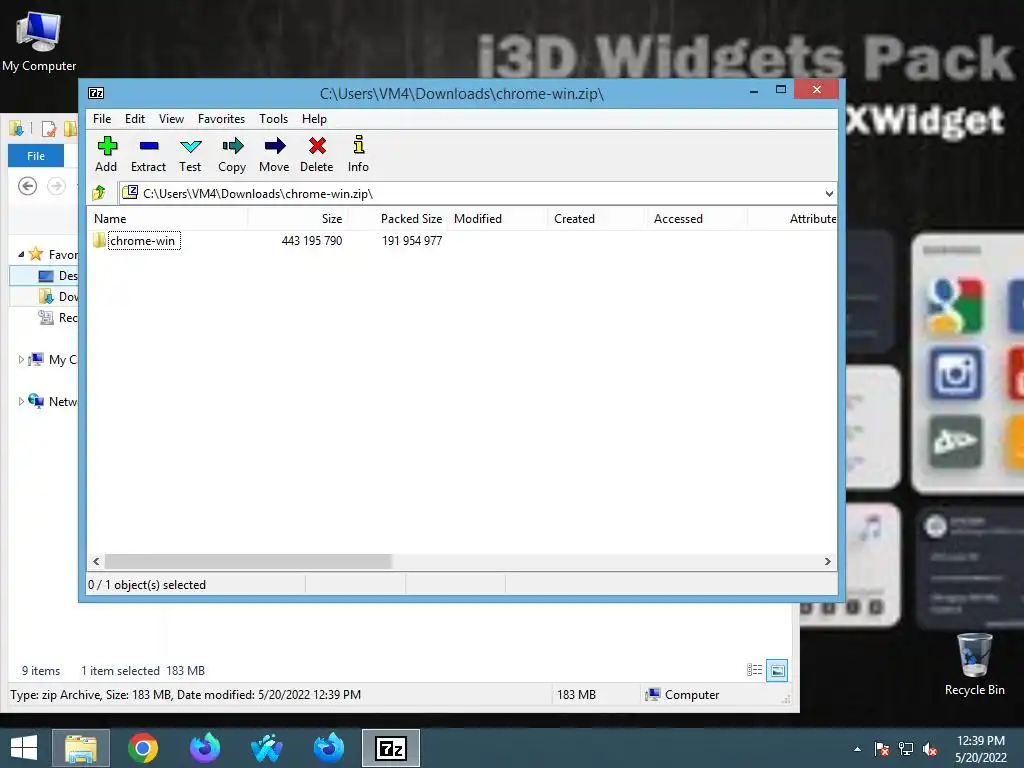Open the Info toolbar button
Viewport: 1024px width, 768px height.
click(x=358, y=154)
